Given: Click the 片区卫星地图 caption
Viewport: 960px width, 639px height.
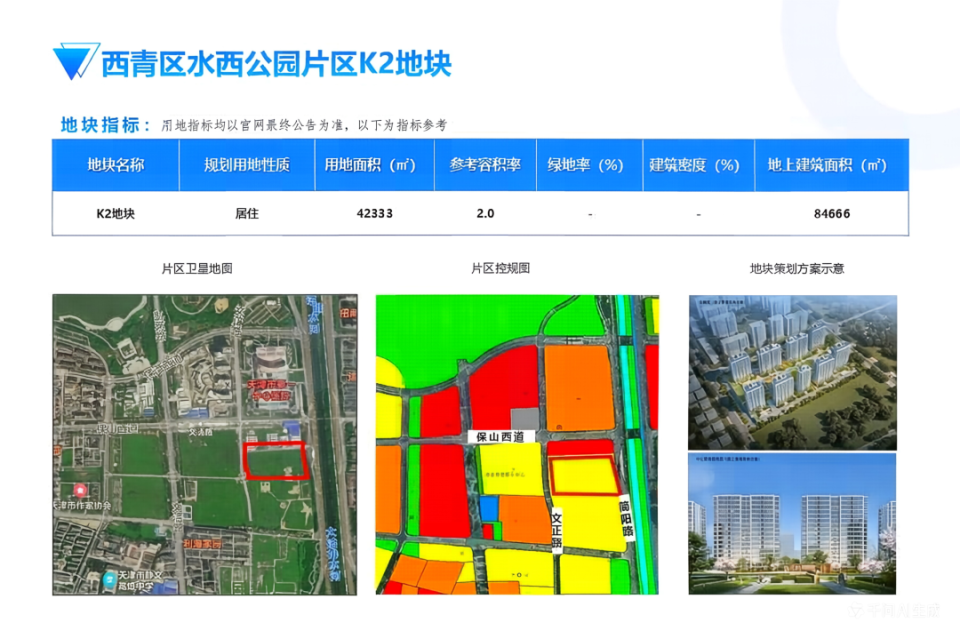Looking at the screenshot, I should tap(197, 269).
